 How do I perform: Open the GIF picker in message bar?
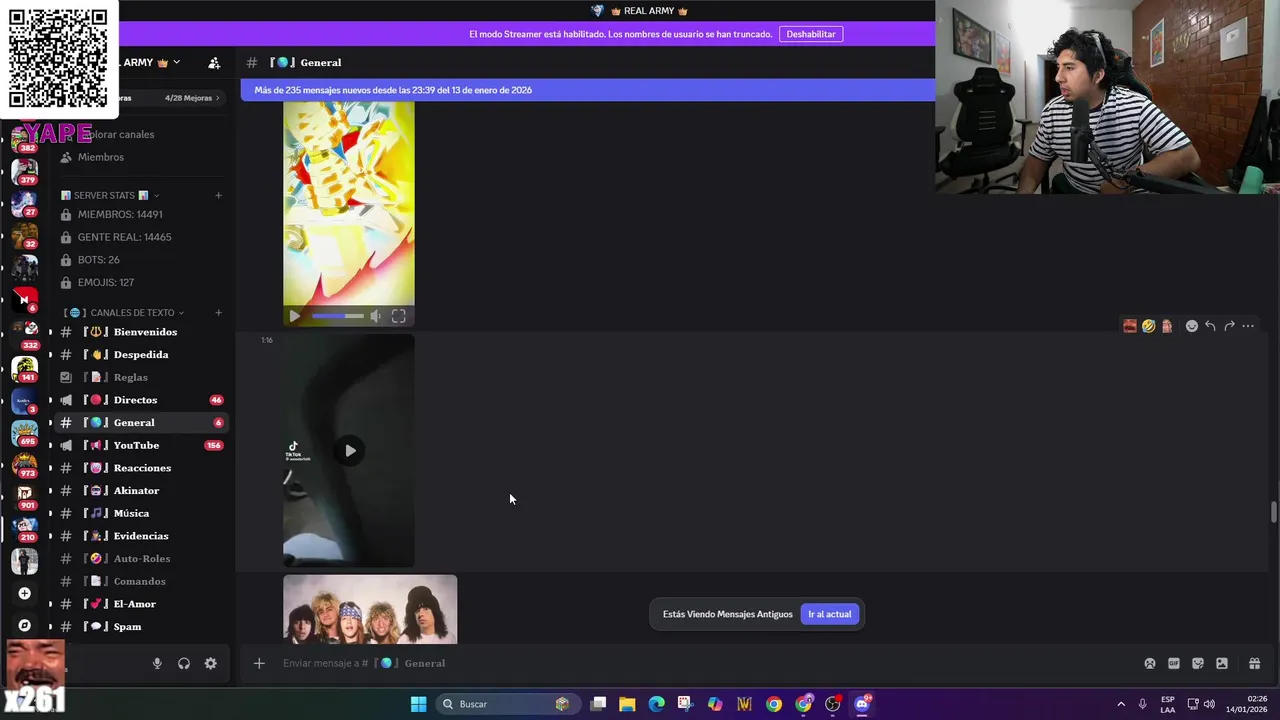click(x=1173, y=663)
